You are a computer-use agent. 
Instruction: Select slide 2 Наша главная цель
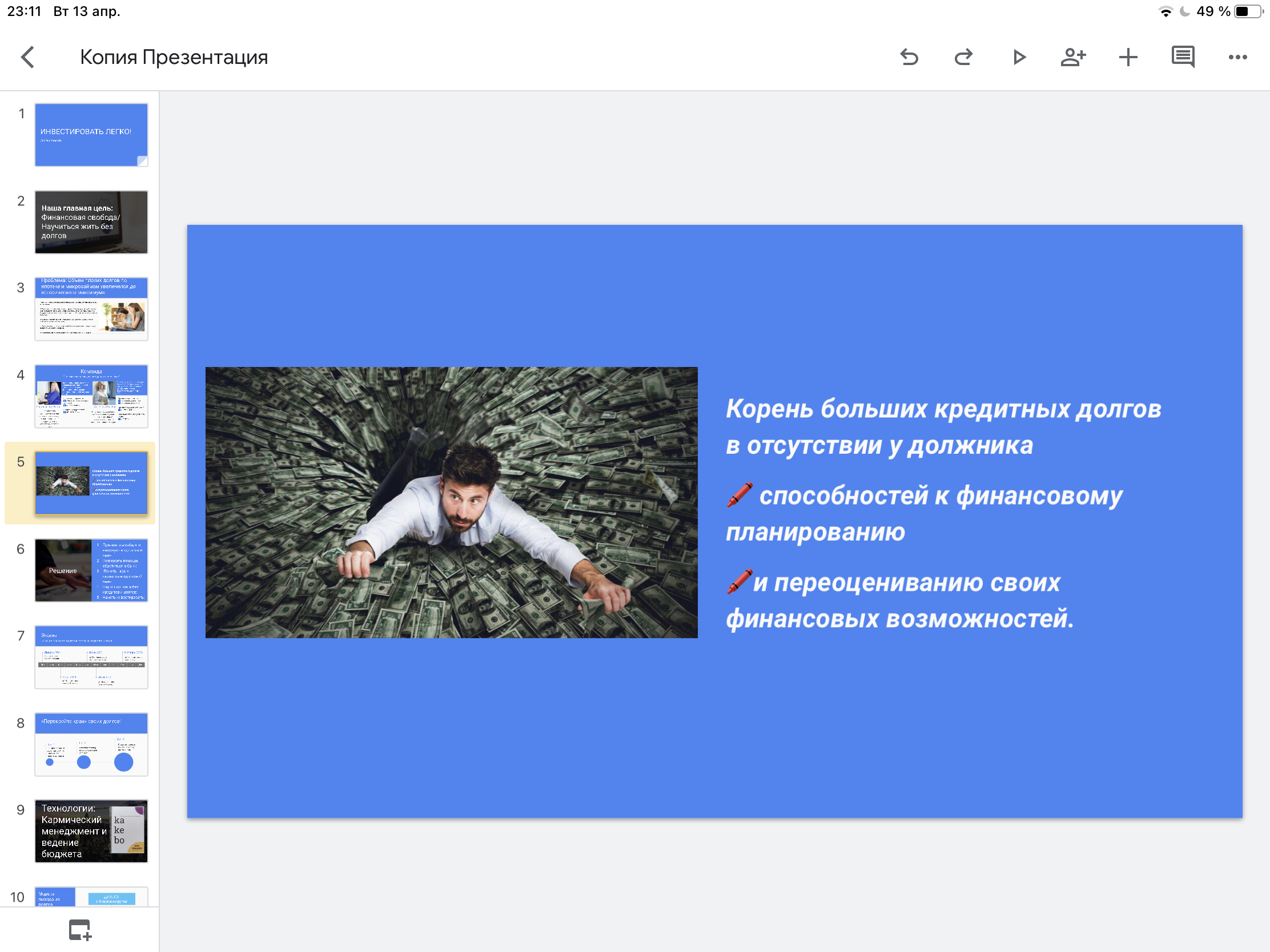coord(91,222)
